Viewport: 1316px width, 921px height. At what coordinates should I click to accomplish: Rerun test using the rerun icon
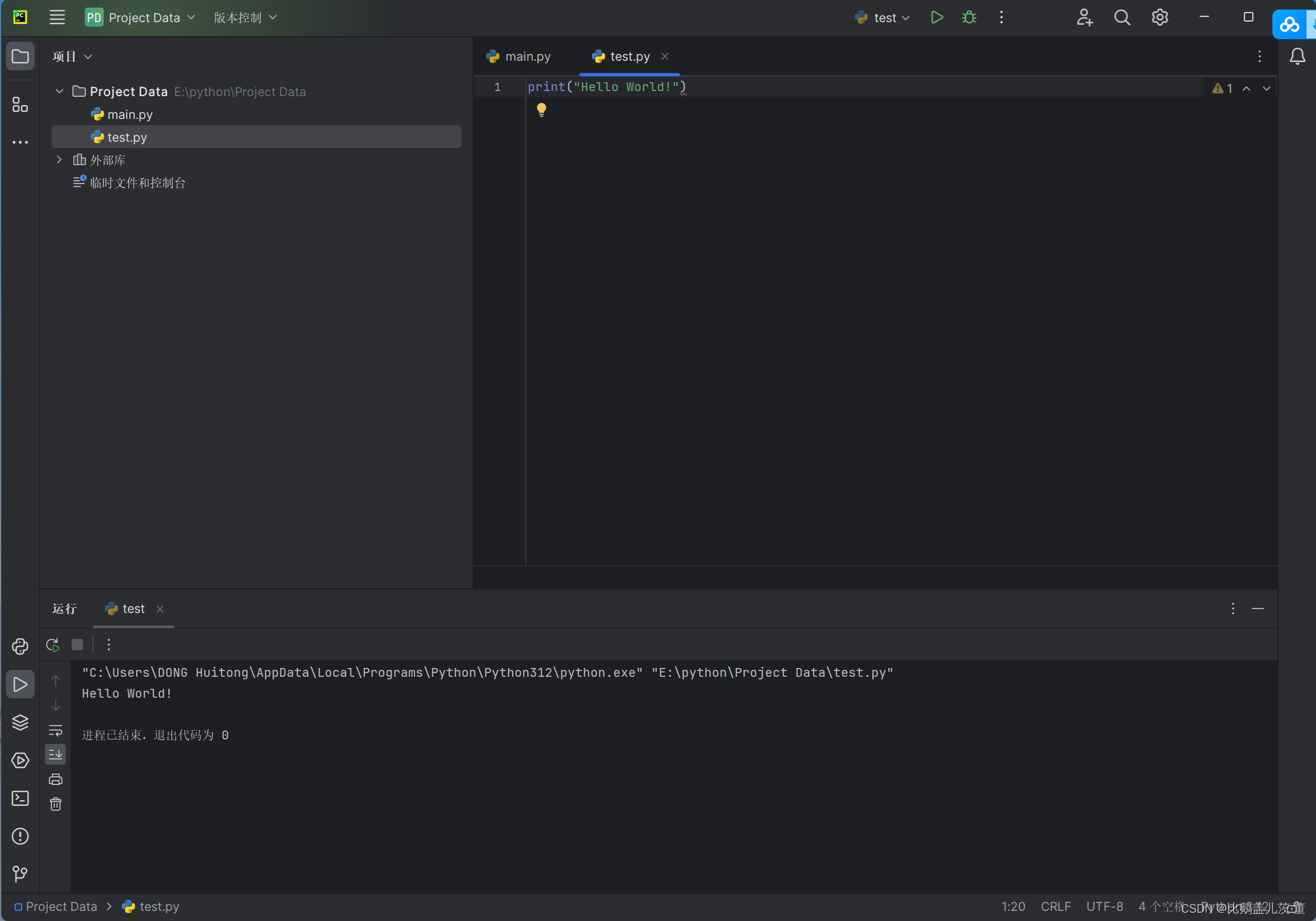point(53,645)
